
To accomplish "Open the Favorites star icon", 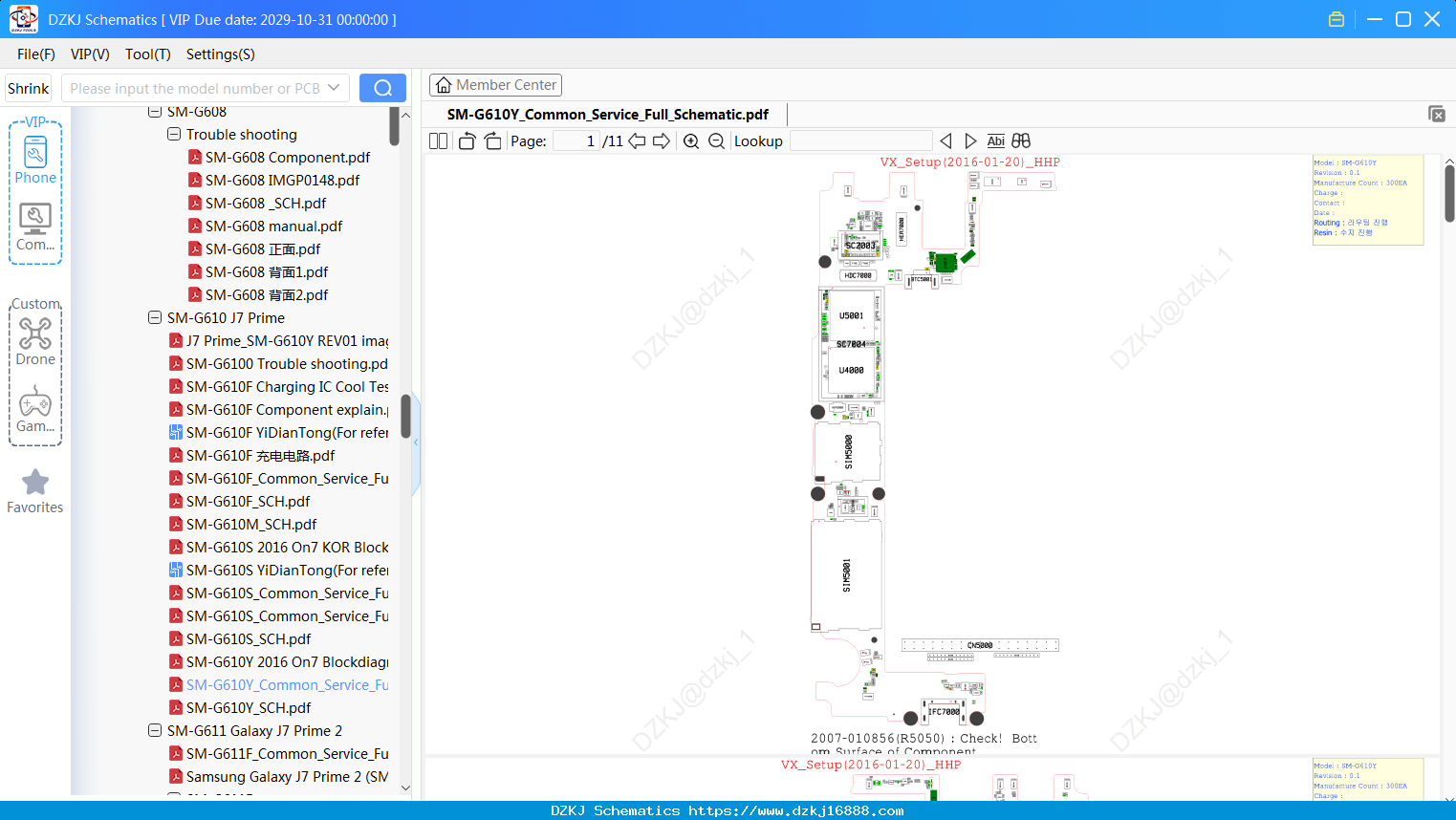I will 35,491.
